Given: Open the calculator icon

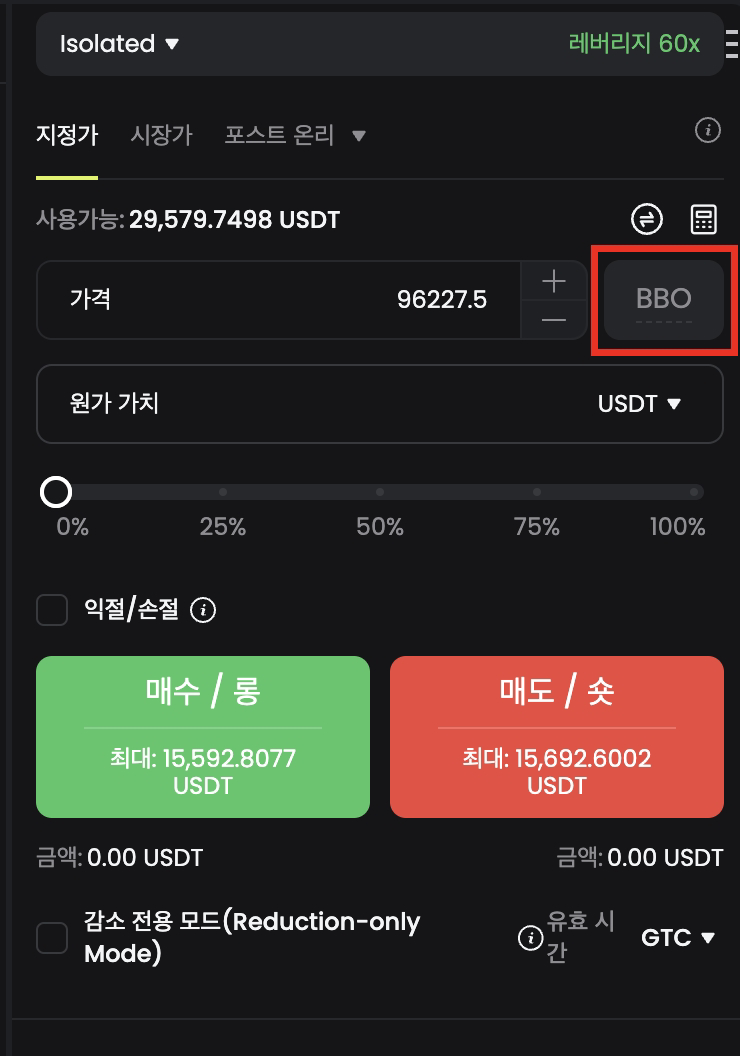Looking at the screenshot, I should click(x=704, y=219).
